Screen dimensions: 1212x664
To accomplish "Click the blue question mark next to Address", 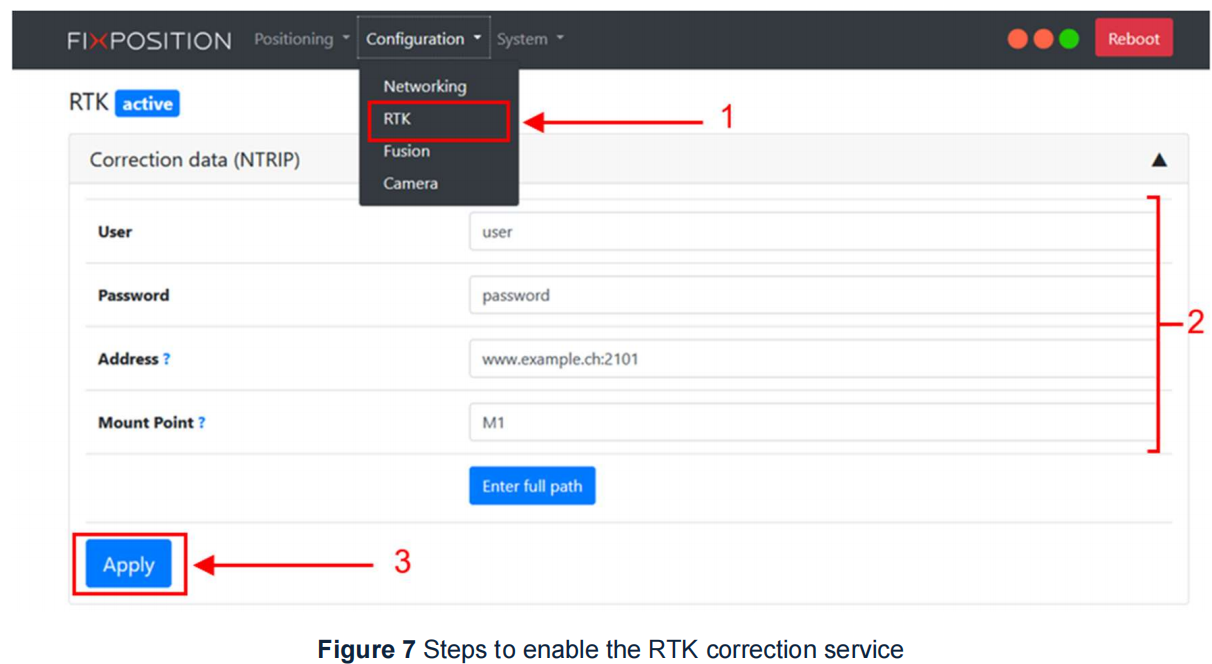I will tap(166, 359).
